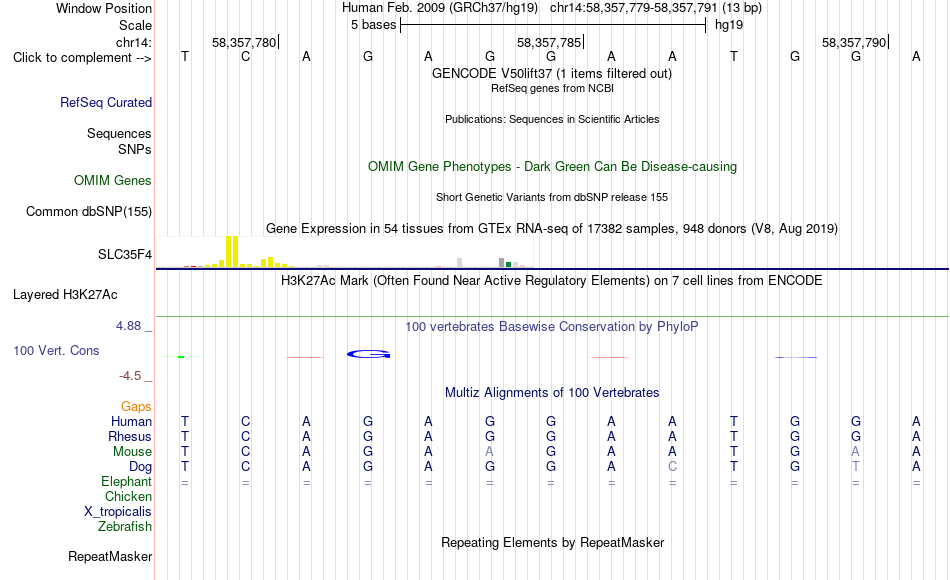Click the base C in reference sequence row
This screenshot has width=950, height=580.
[x=245, y=57]
